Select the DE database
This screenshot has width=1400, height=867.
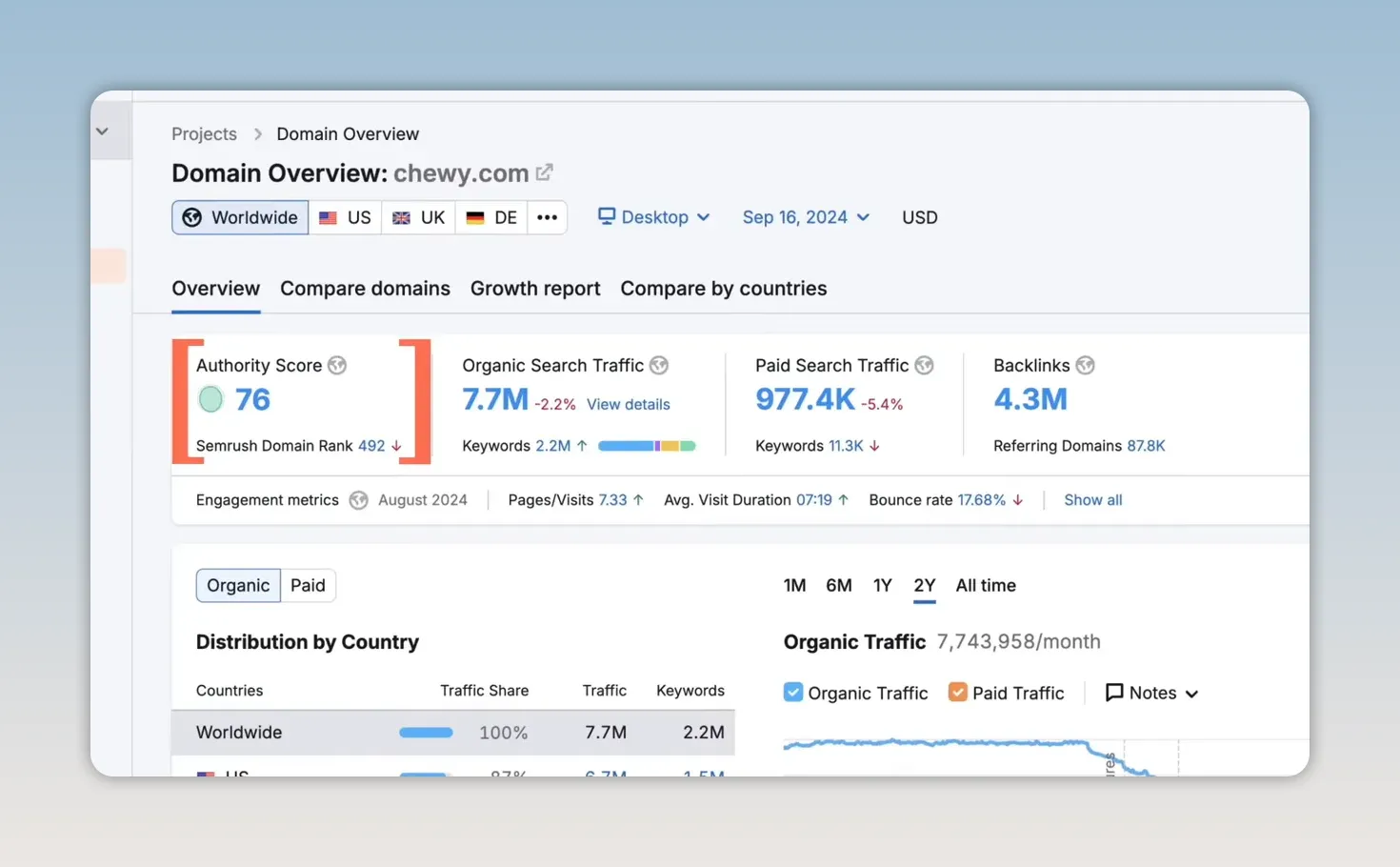[491, 217]
